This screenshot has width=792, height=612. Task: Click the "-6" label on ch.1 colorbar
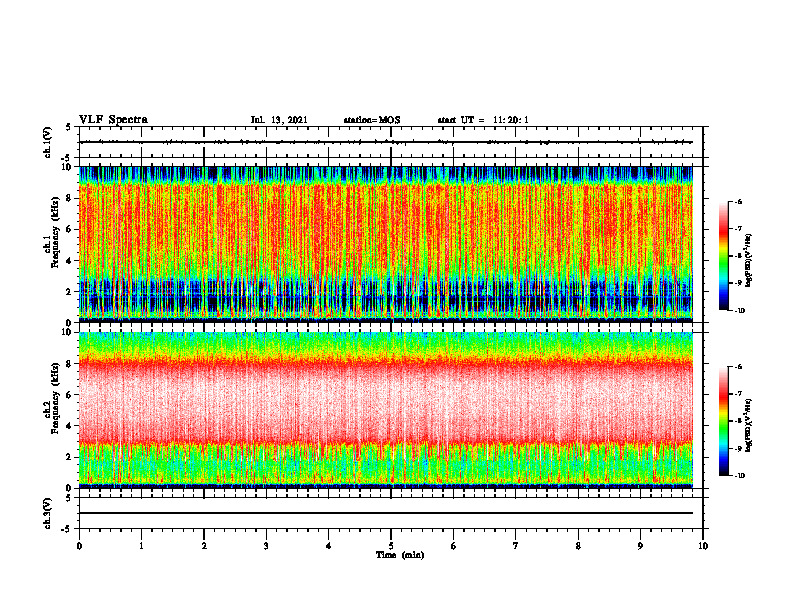(738, 201)
